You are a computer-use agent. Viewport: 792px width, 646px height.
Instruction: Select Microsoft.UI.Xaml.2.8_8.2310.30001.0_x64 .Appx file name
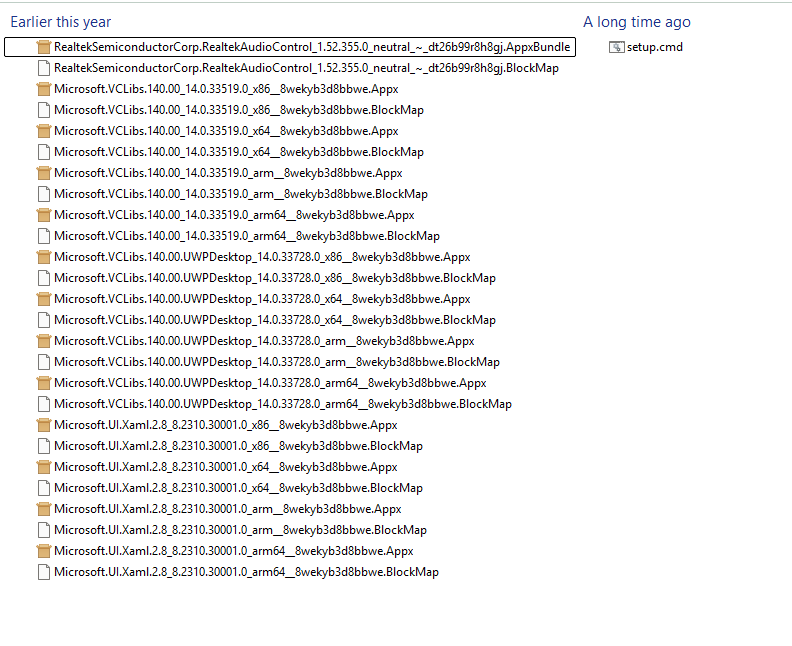(226, 467)
